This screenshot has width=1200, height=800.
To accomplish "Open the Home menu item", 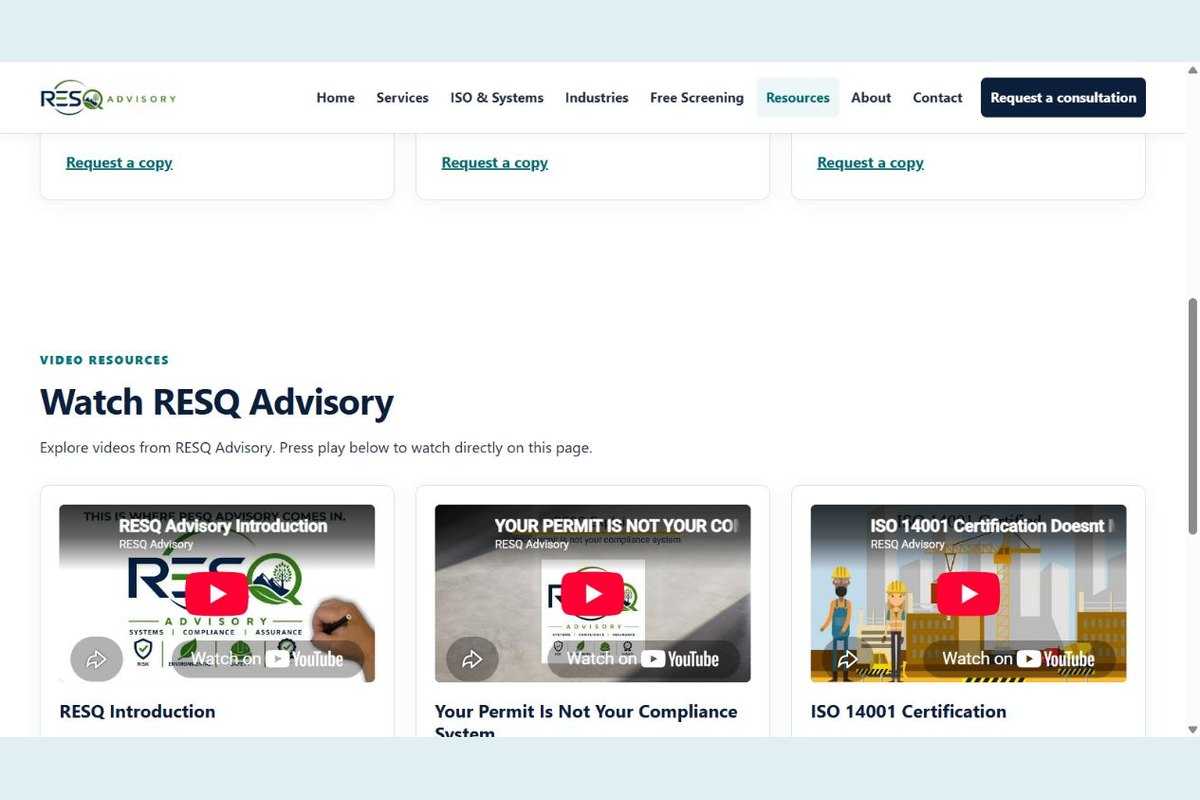I will [x=335, y=98].
